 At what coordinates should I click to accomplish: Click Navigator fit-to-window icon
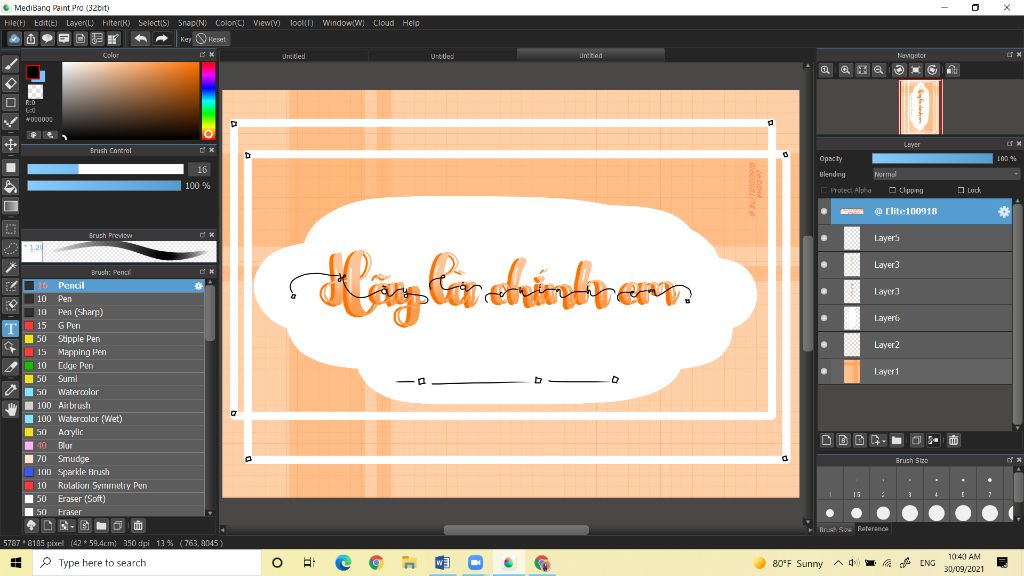862,70
